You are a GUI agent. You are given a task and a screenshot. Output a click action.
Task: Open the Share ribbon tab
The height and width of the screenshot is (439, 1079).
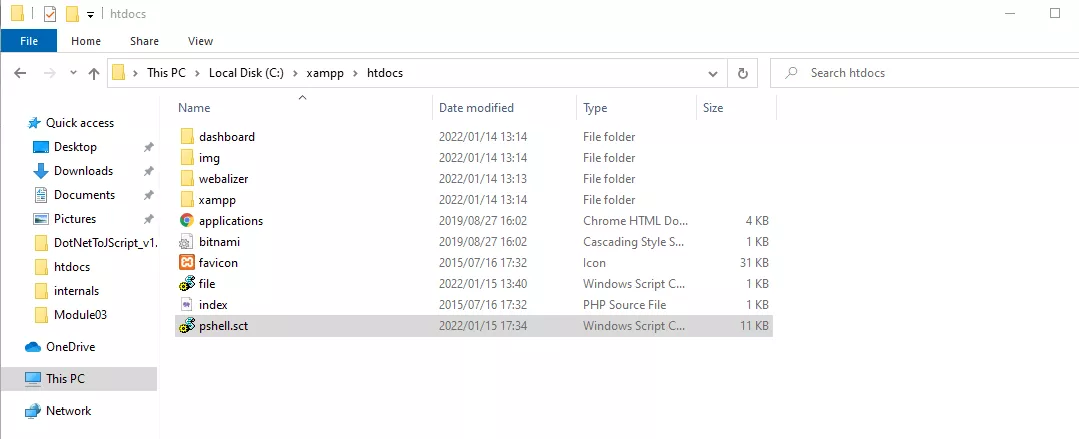144,41
